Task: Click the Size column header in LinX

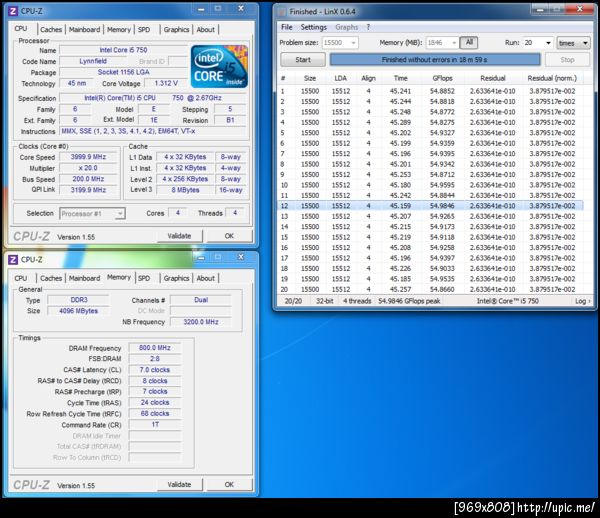Action: (x=310, y=78)
